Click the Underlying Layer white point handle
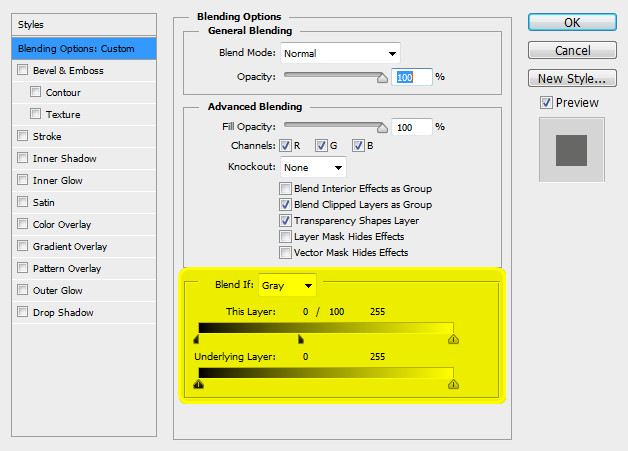Viewport: 628px width, 451px height. 453,383
